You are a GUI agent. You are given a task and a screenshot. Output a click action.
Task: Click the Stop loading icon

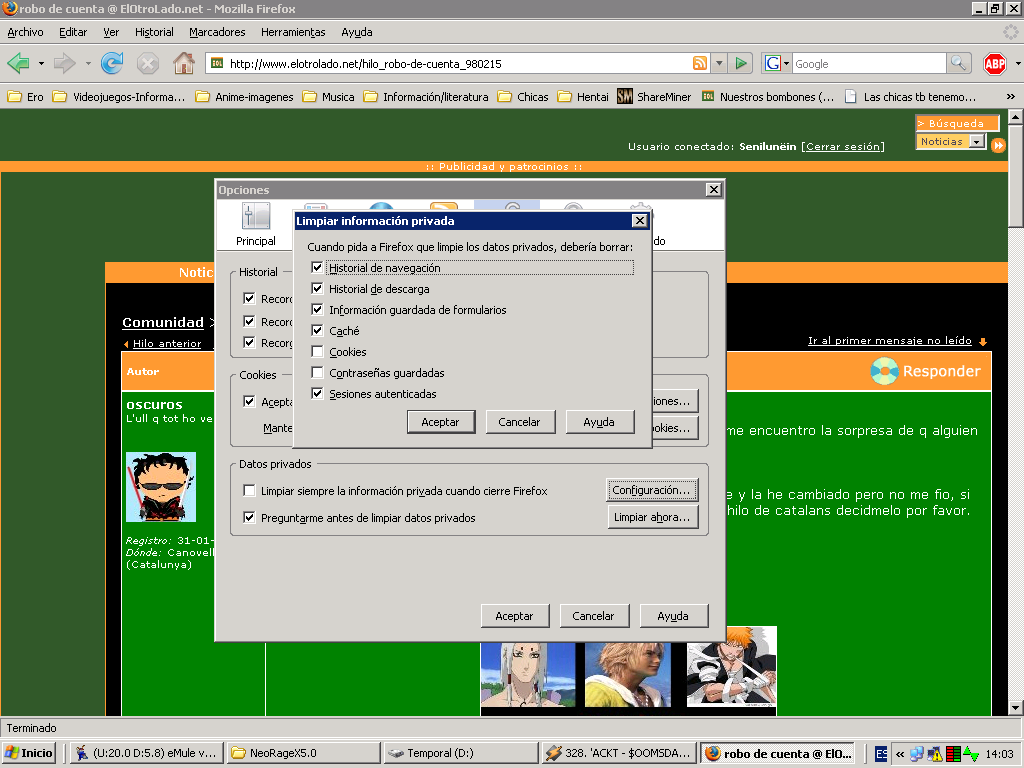148,63
